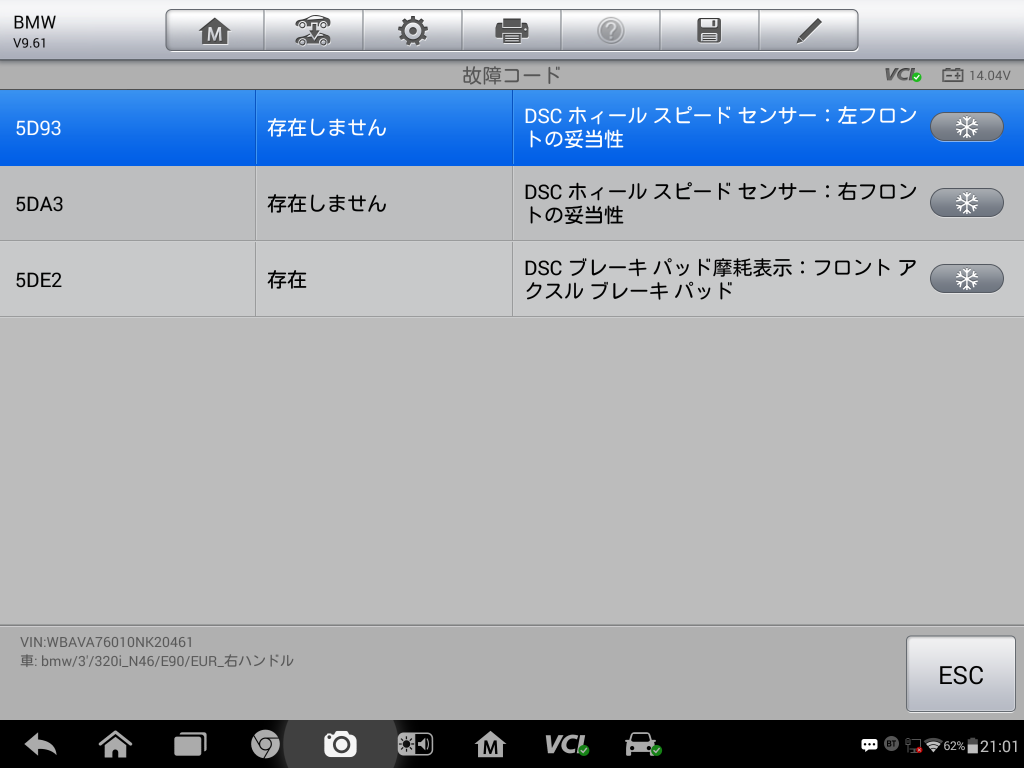Open brightness and volume controls from taskbar
This screenshot has height=768, width=1024.
[x=415, y=744]
